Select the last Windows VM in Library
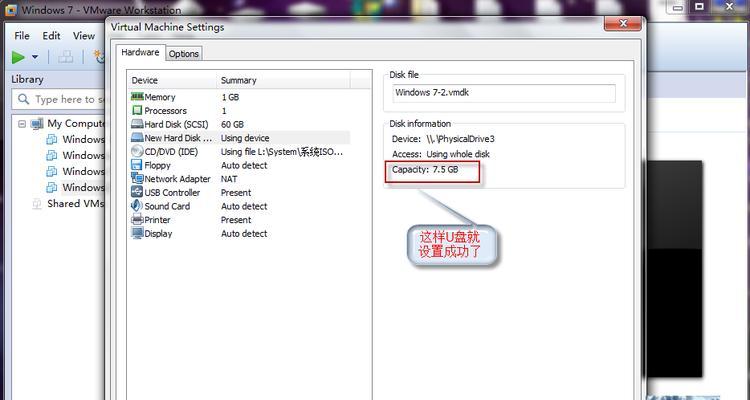The height and width of the screenshot is (400, 750). [x=76, y=188]
